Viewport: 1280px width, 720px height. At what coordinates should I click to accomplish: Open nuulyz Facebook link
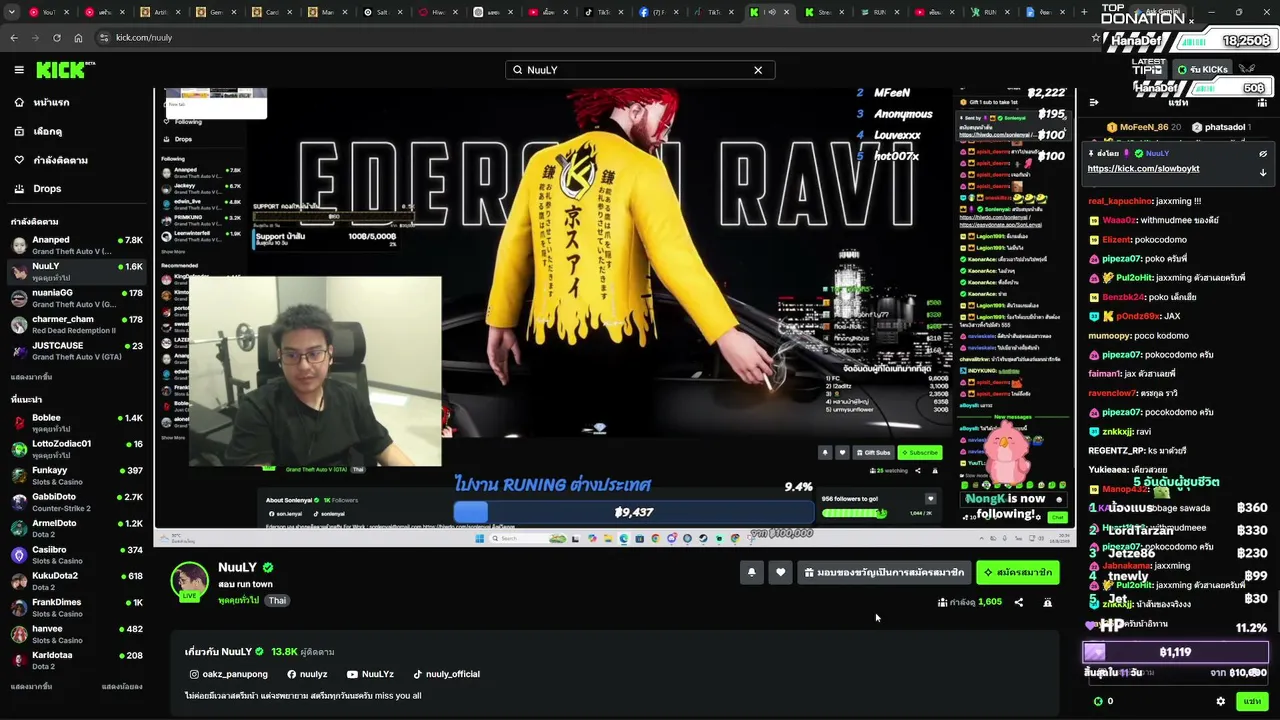307,674
